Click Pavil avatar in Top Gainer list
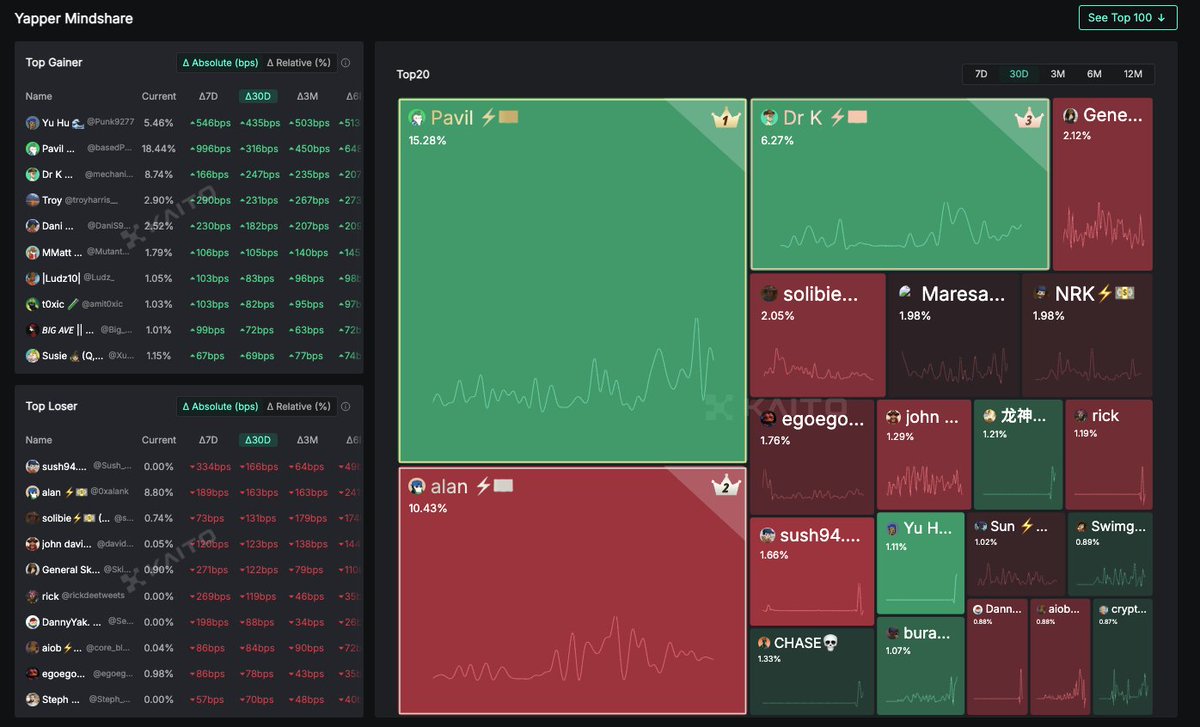 [x=33, y=149]
